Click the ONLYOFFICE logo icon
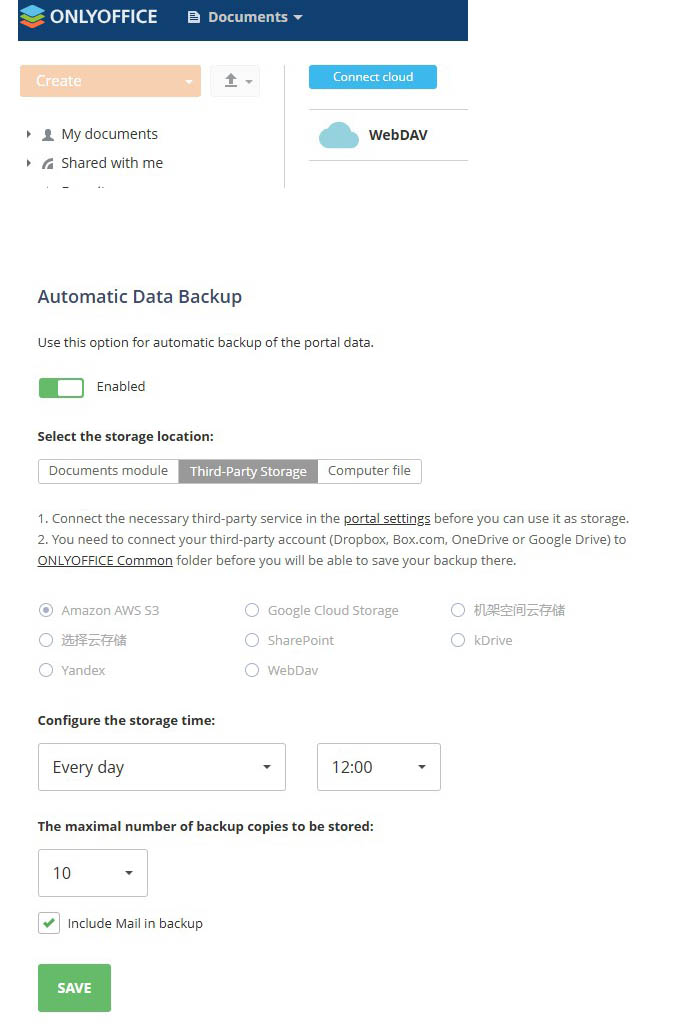Viewport: 680px width, 1032px height. coord(32,16)
